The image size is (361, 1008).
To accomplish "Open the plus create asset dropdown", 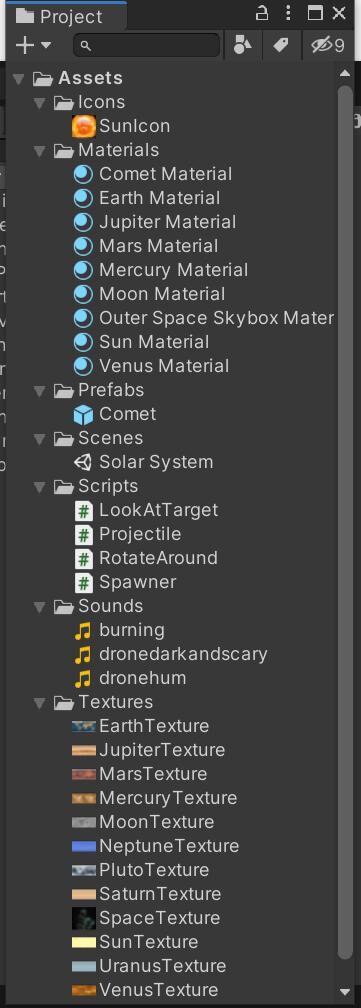I will [x=33, y=46].
